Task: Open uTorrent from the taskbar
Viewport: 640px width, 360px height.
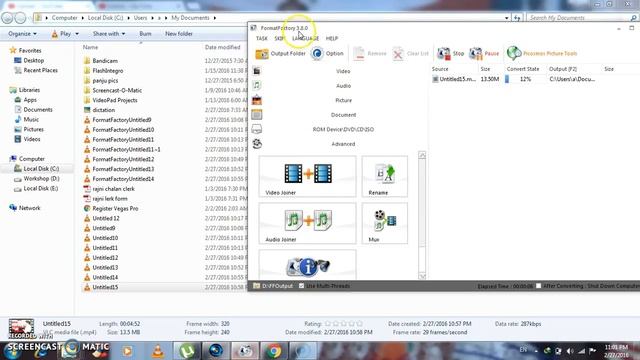Action: coord(187,351)
